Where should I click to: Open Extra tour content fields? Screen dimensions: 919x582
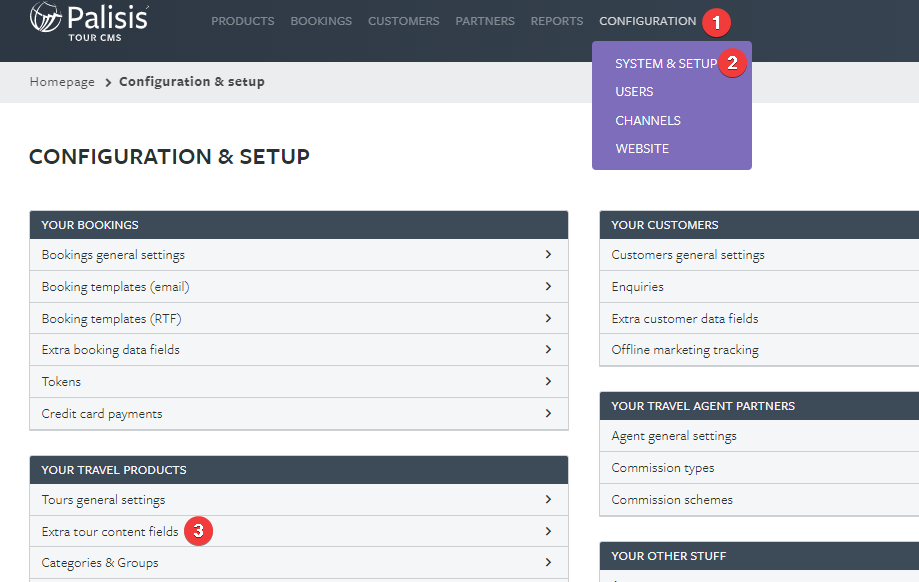click(x=299, y=532)
